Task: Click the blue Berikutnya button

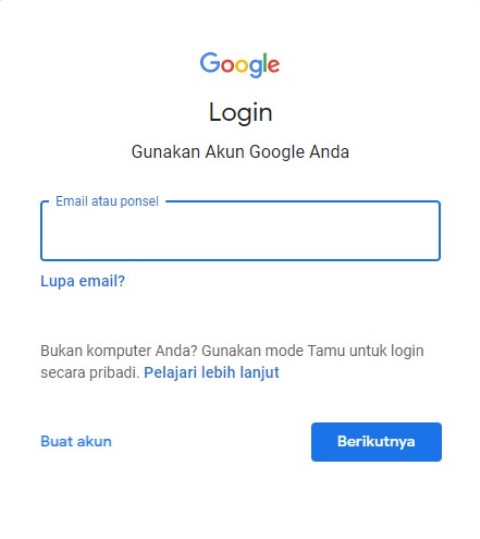Action: 376,442
